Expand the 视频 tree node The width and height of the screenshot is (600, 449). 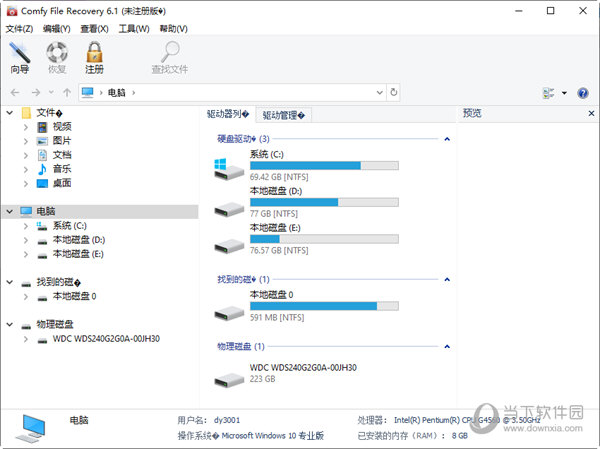click(x=26, y=127)
